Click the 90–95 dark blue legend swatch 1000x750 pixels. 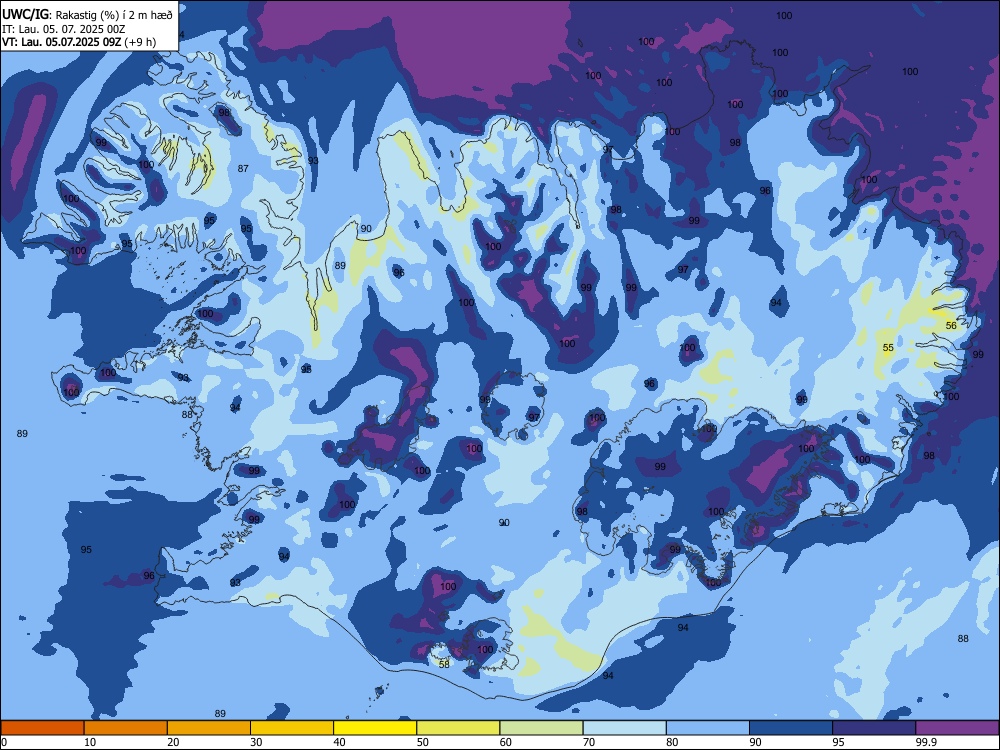pos(791,728)
